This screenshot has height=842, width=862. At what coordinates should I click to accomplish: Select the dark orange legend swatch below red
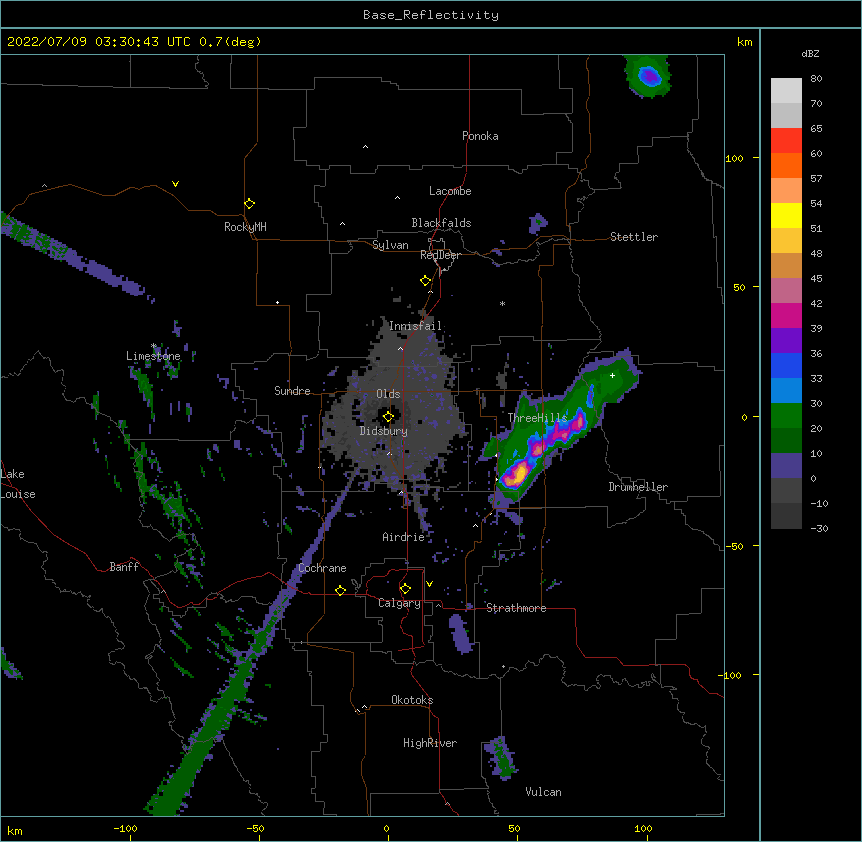(786, 165)
